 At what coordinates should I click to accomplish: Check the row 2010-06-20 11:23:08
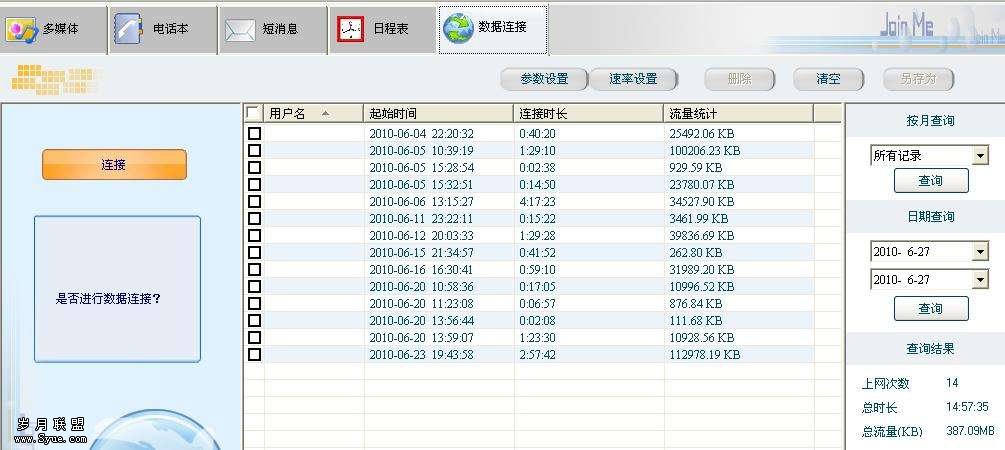(254, 303)
